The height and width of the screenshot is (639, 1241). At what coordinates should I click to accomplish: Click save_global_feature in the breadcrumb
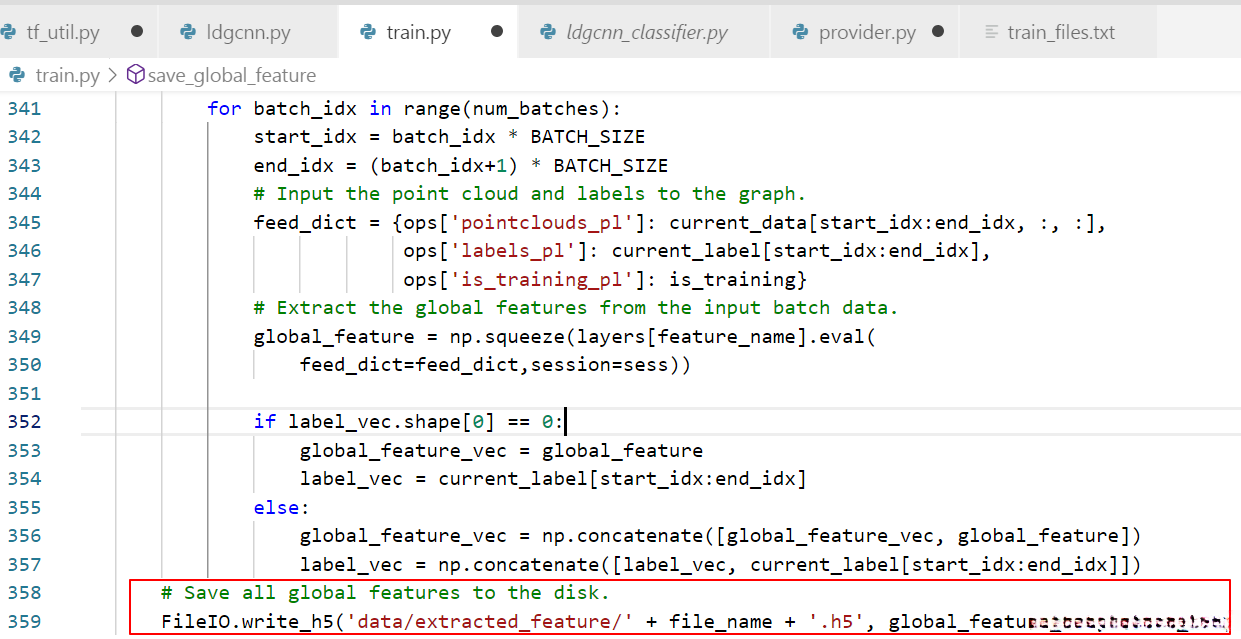pos(232,75)
